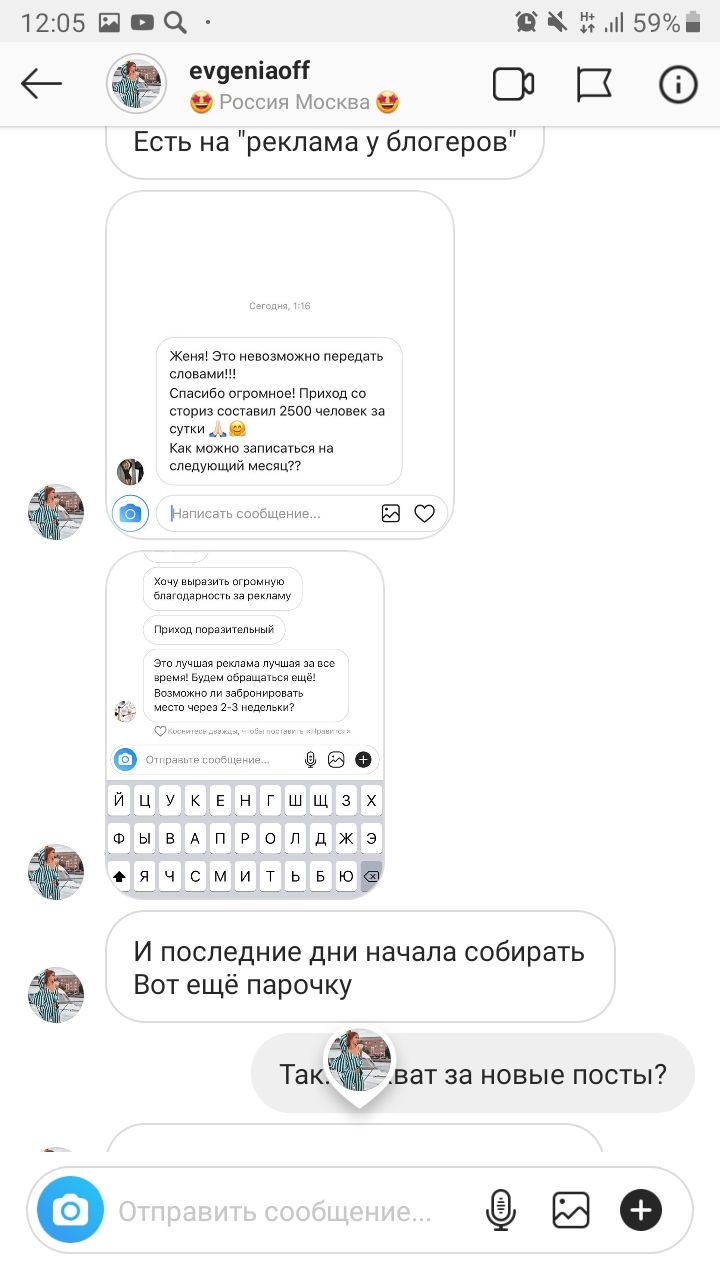Tap the sender avatar next to the first screenshot
The image size is (720, 1280).
pos(56,512)
